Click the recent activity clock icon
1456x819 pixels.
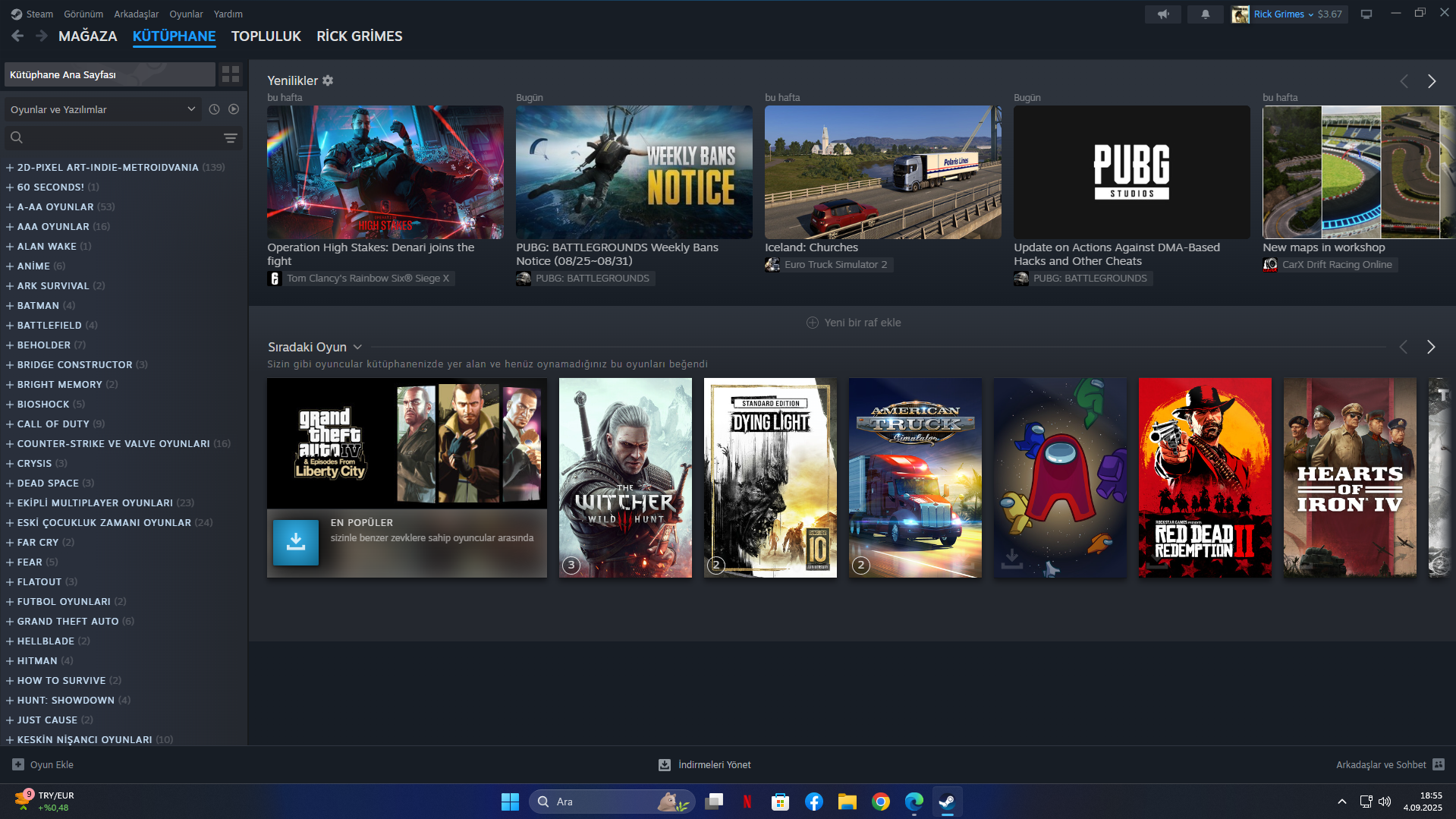215,109
